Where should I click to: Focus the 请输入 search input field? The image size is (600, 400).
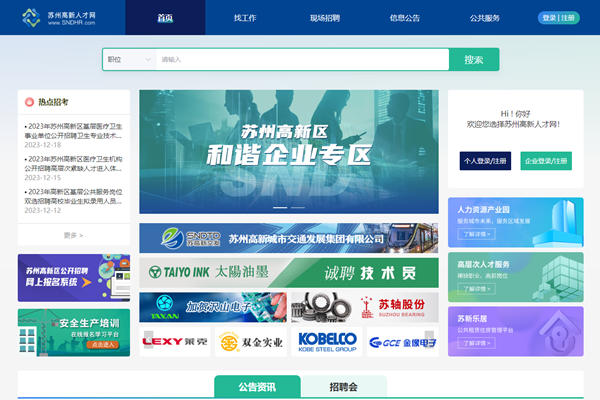pos(302,59)
